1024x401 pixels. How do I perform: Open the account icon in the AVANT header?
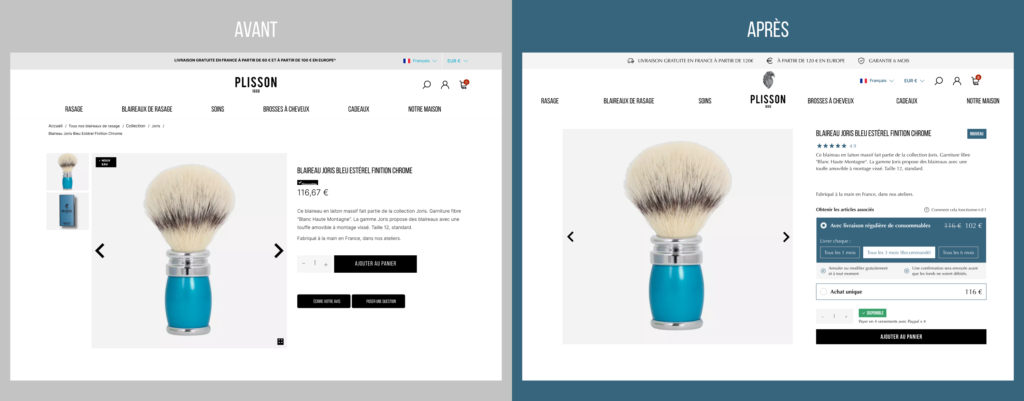click(x=445, y=84)
